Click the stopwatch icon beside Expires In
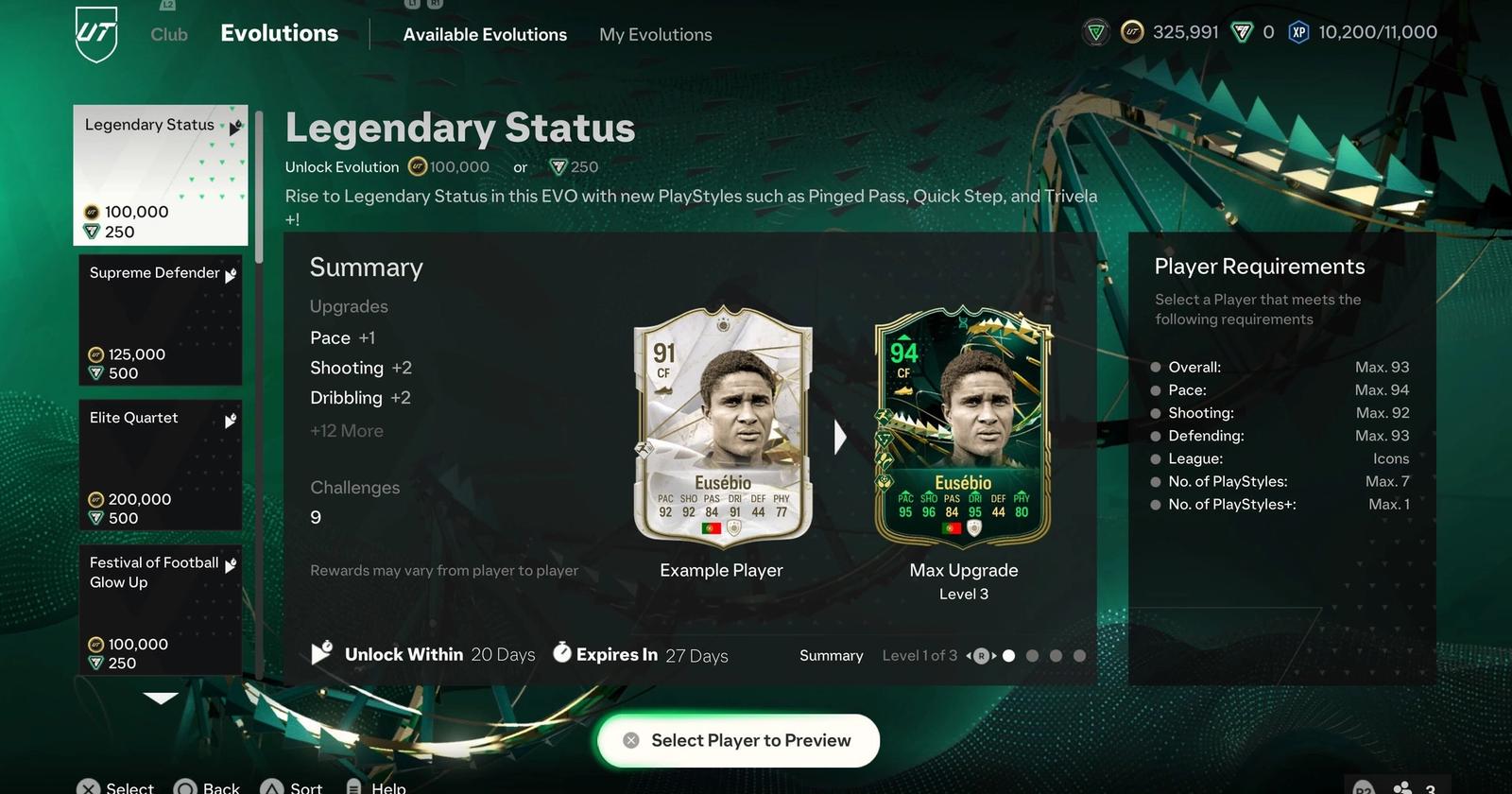 tap(562, 652)
